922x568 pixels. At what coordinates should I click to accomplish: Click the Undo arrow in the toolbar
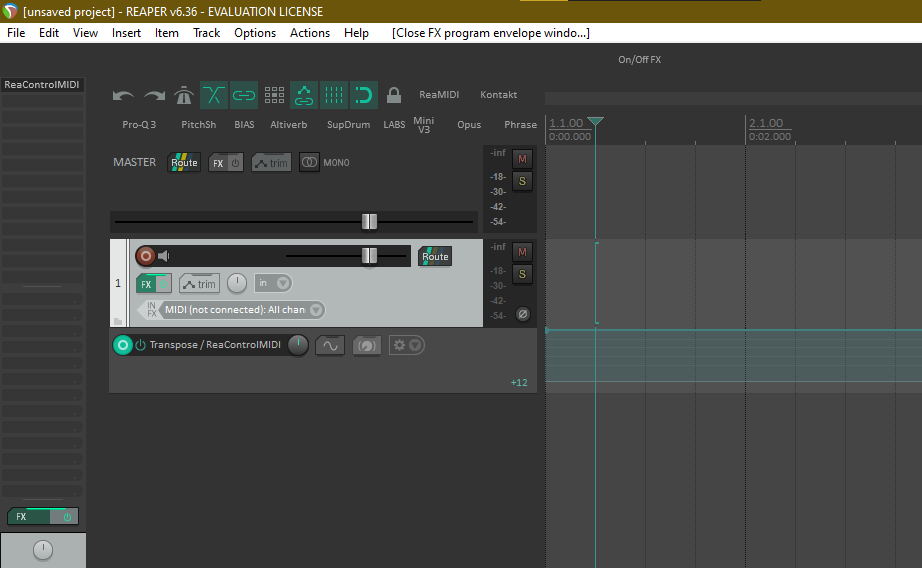[123, 95]
